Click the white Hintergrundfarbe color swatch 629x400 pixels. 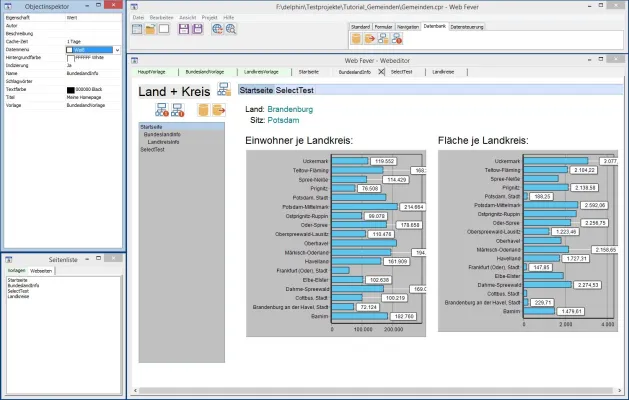pyautogui.click(x=70, y=57)
